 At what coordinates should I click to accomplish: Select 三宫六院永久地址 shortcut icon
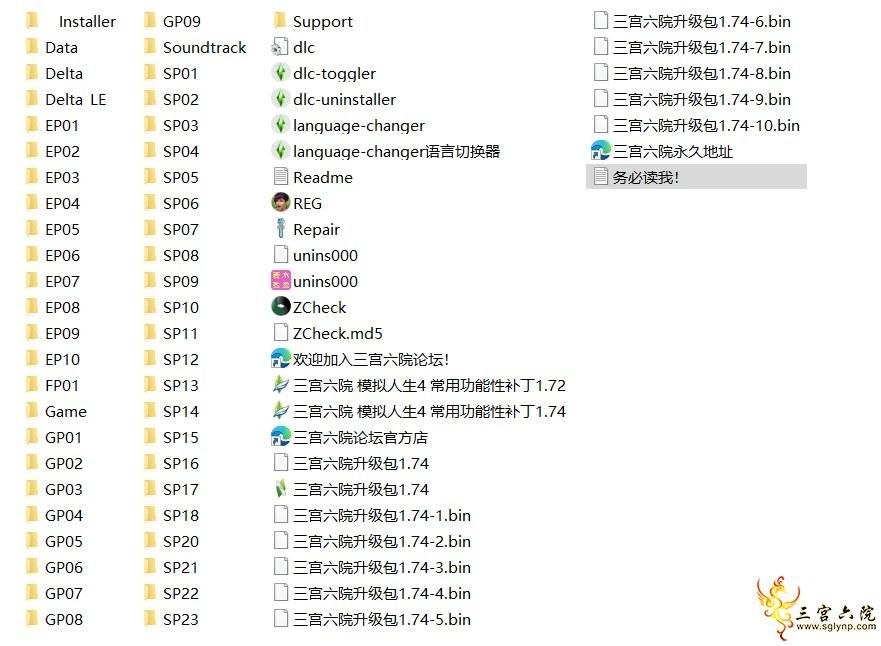(601, 151)
